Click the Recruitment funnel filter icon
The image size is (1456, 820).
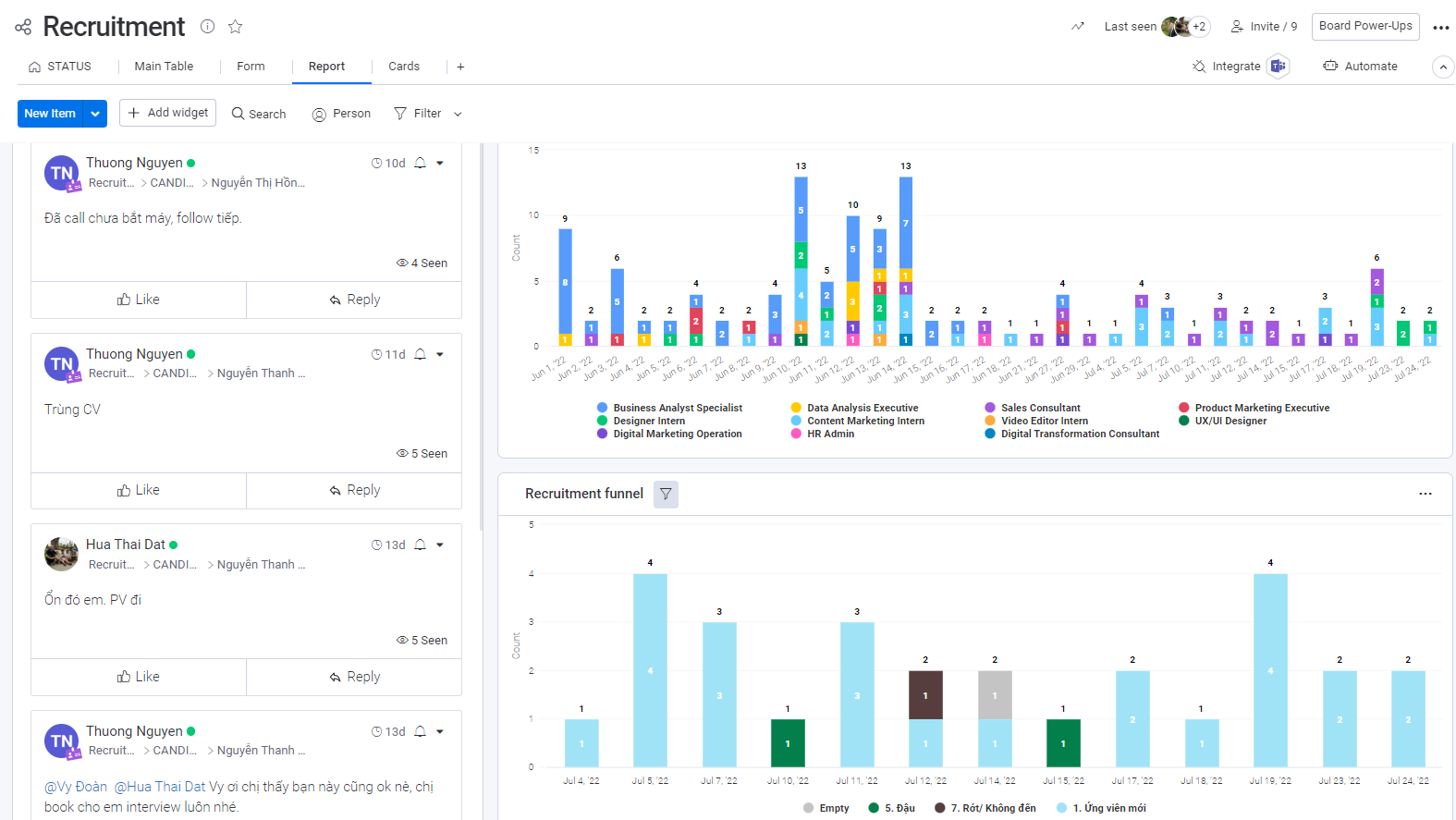click(x=666, y=495)
